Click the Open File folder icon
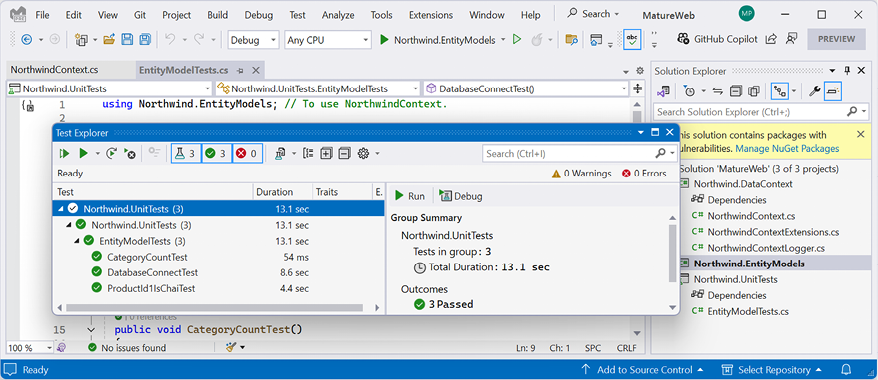878x380 pixels. [x=109, y=40]
